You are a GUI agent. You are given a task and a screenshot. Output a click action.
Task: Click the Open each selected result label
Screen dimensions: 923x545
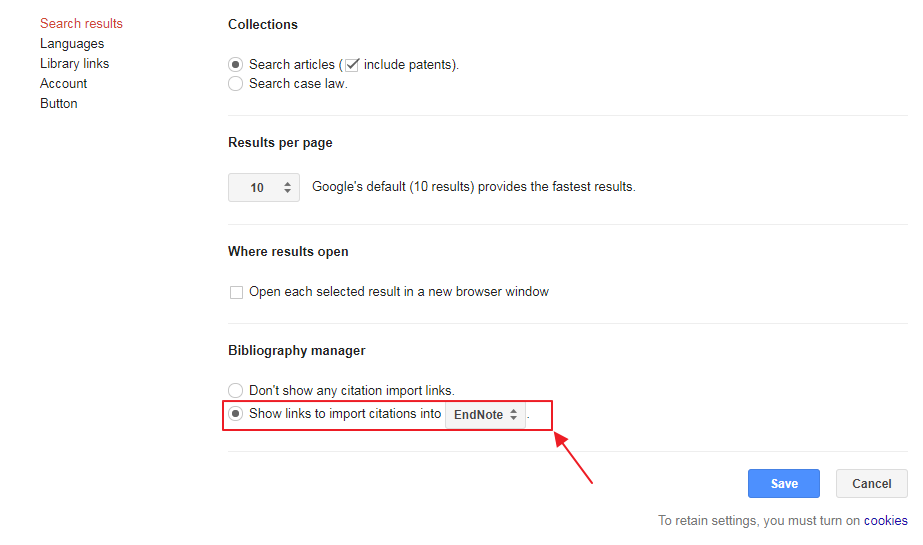pos(399,292)
